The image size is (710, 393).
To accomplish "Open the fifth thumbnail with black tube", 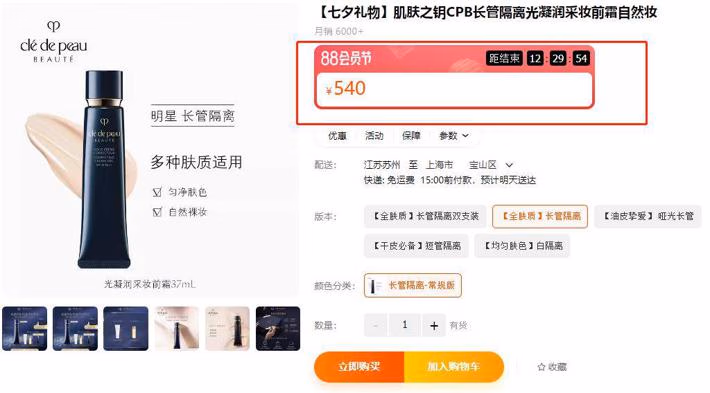I will click(227, 329).
